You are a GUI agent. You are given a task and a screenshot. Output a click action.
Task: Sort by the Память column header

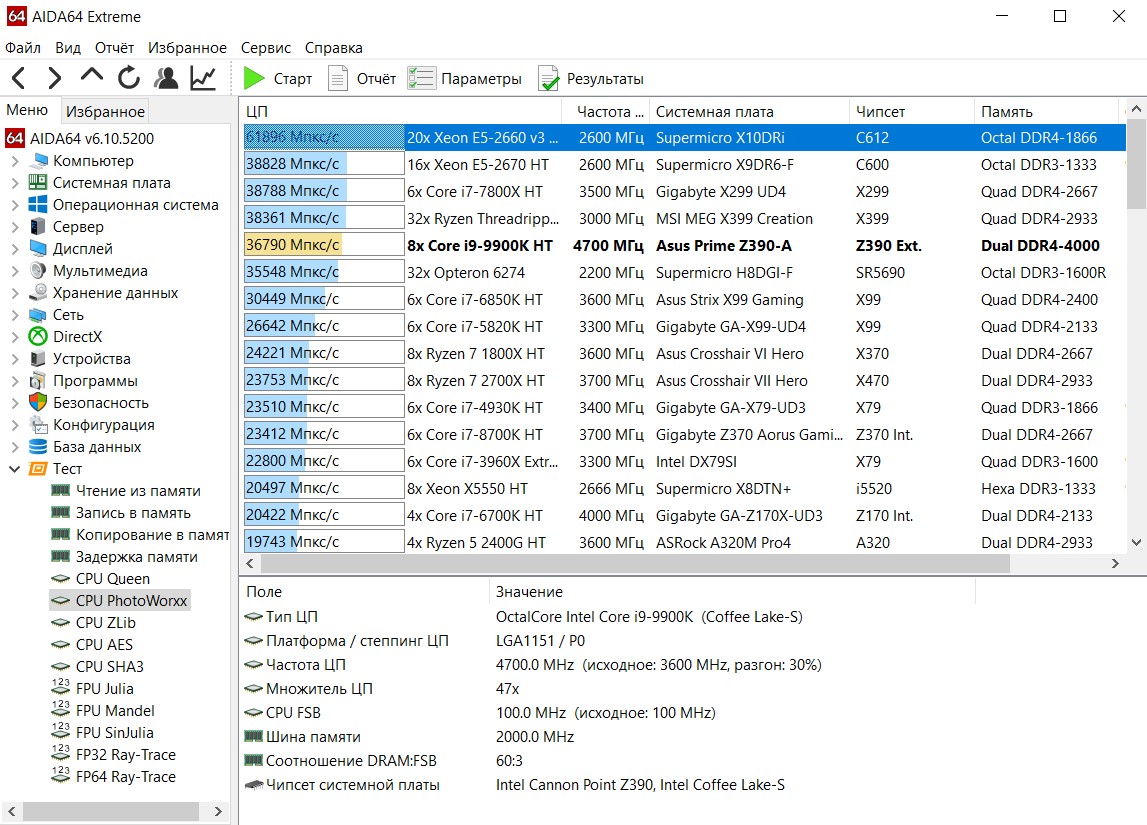click(x=1046, y=111)
